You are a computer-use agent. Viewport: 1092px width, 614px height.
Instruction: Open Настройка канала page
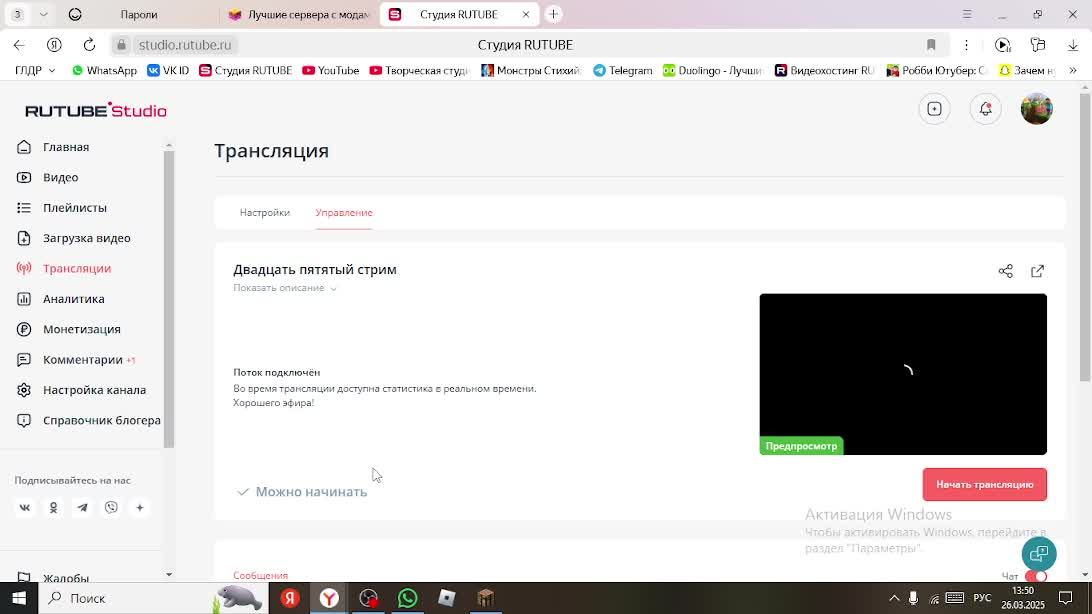94,390
